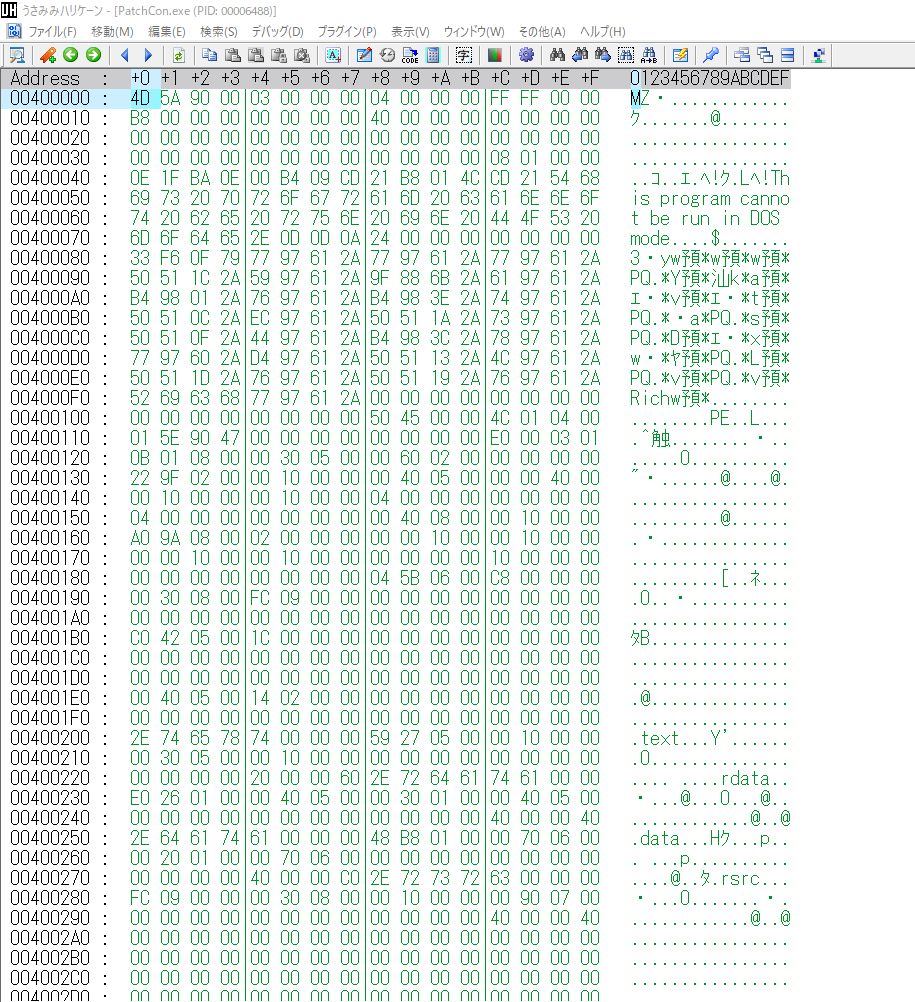
Task: Open the デバッグ(D) menu
Action: click(x=277, y=31)
